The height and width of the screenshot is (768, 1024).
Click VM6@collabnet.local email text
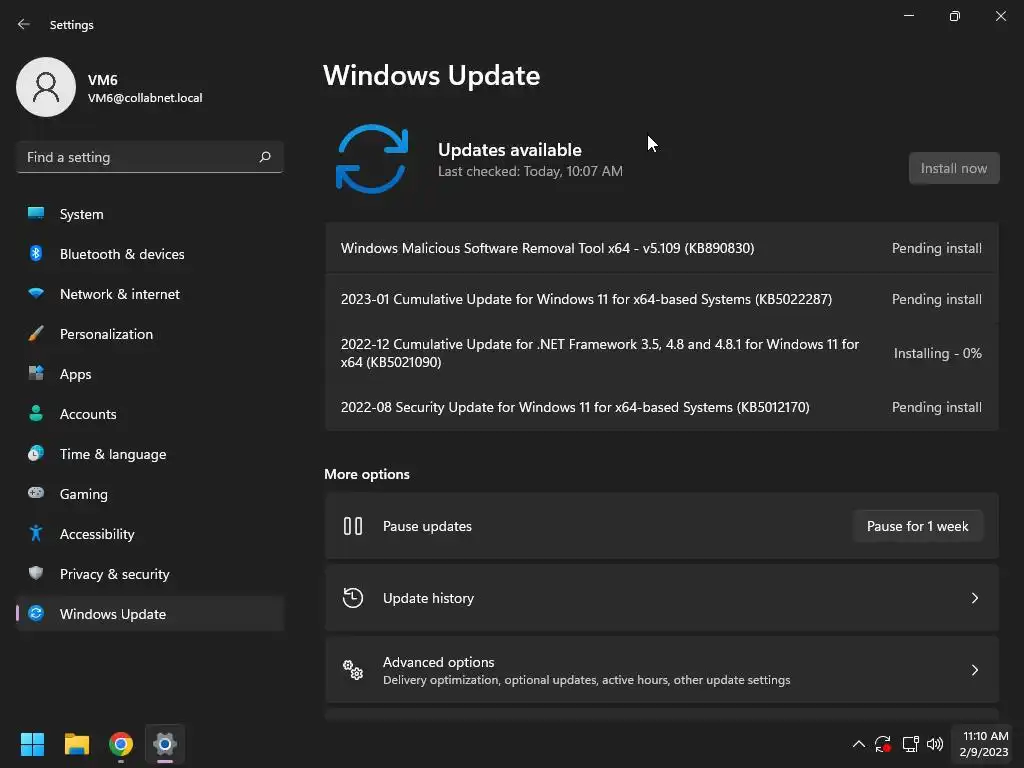tap(145, 98)
